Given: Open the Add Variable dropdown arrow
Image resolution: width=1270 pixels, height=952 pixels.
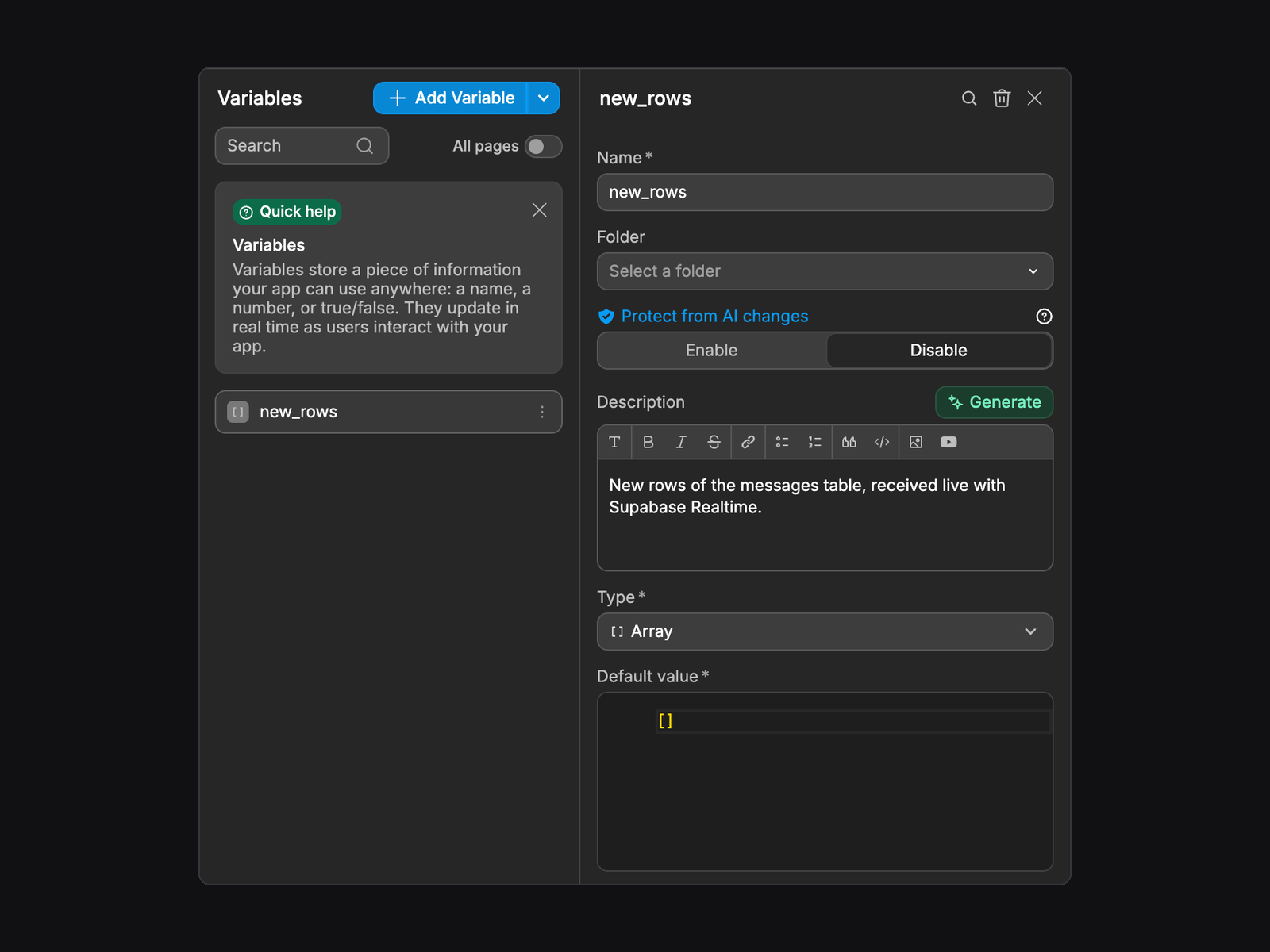Looking at the screenshot, I should pos(544,98).
